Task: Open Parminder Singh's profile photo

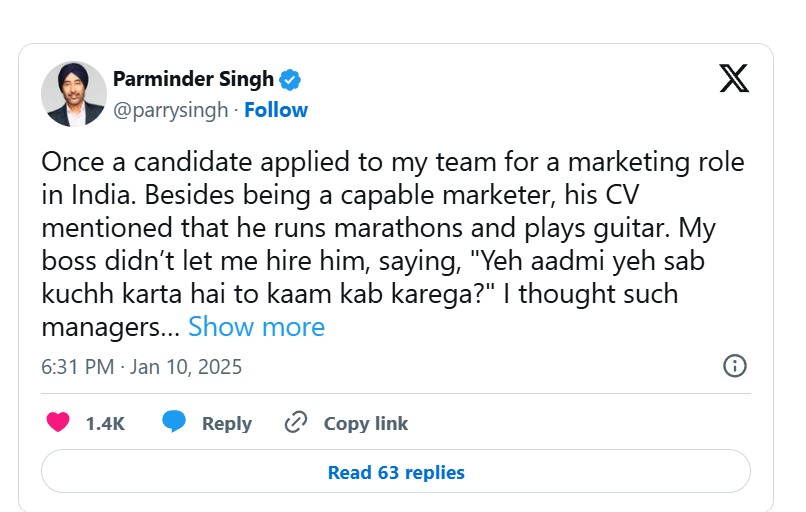Action: click(73, 93)
